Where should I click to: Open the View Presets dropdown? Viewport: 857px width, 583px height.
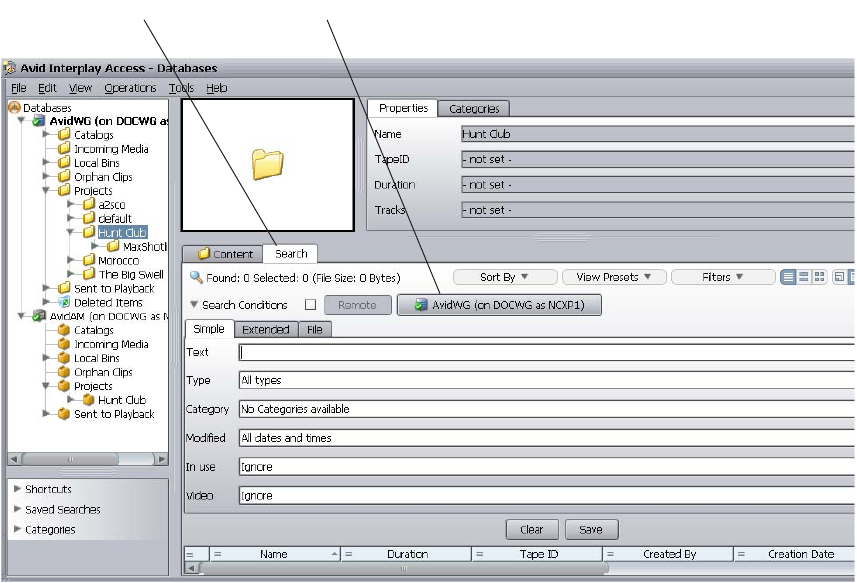coord(614,277)
